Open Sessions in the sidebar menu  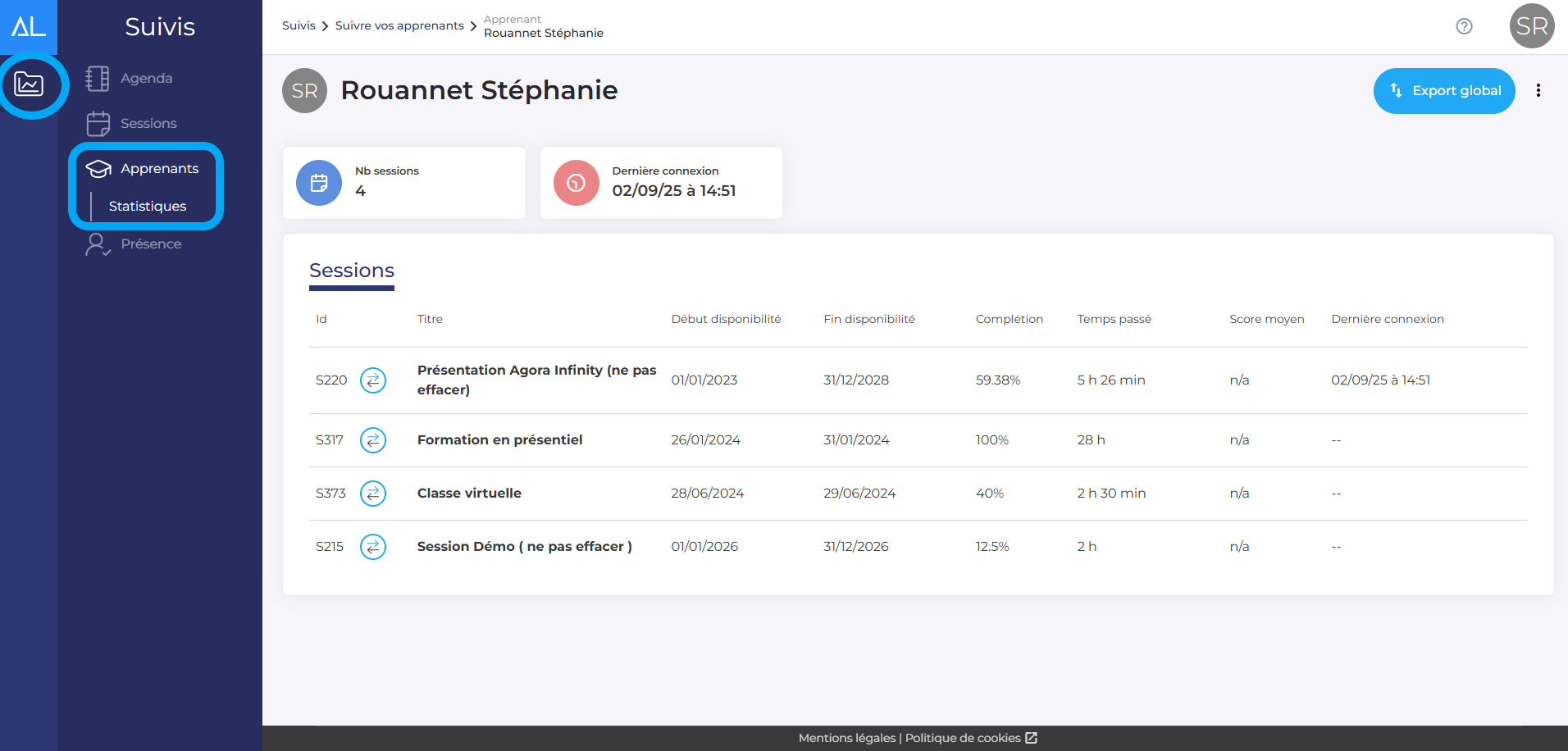click(x=148, y=123)
